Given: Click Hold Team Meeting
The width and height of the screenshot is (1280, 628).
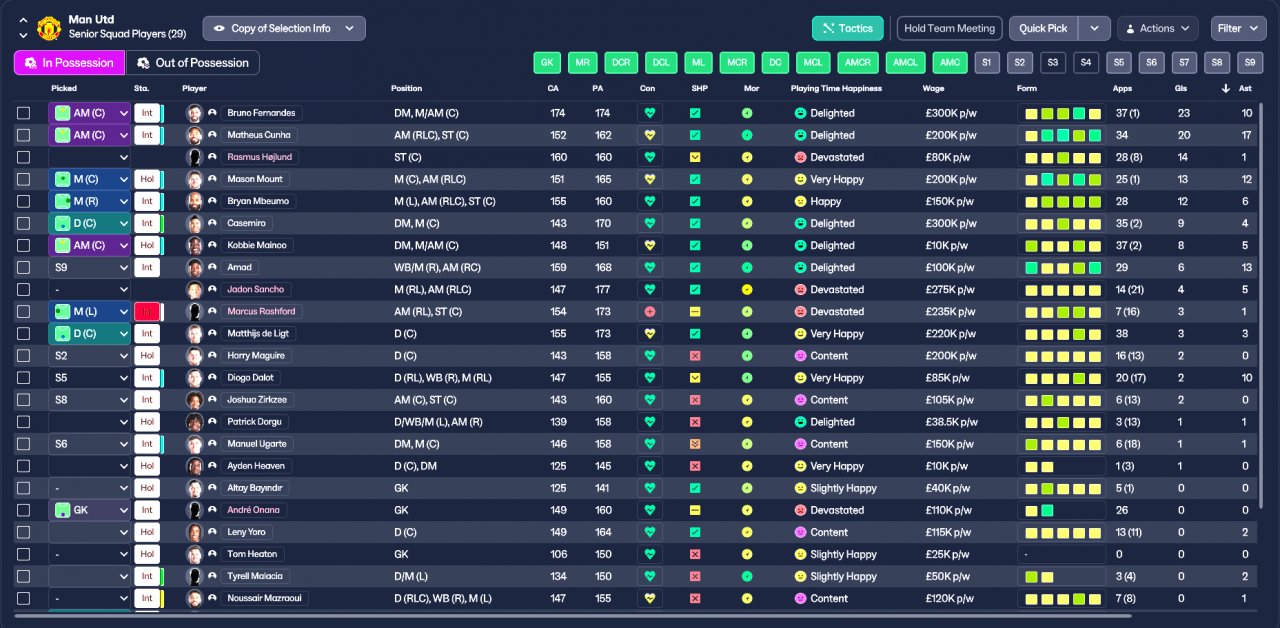Looking at the screenshot, I should pos(949,28).
